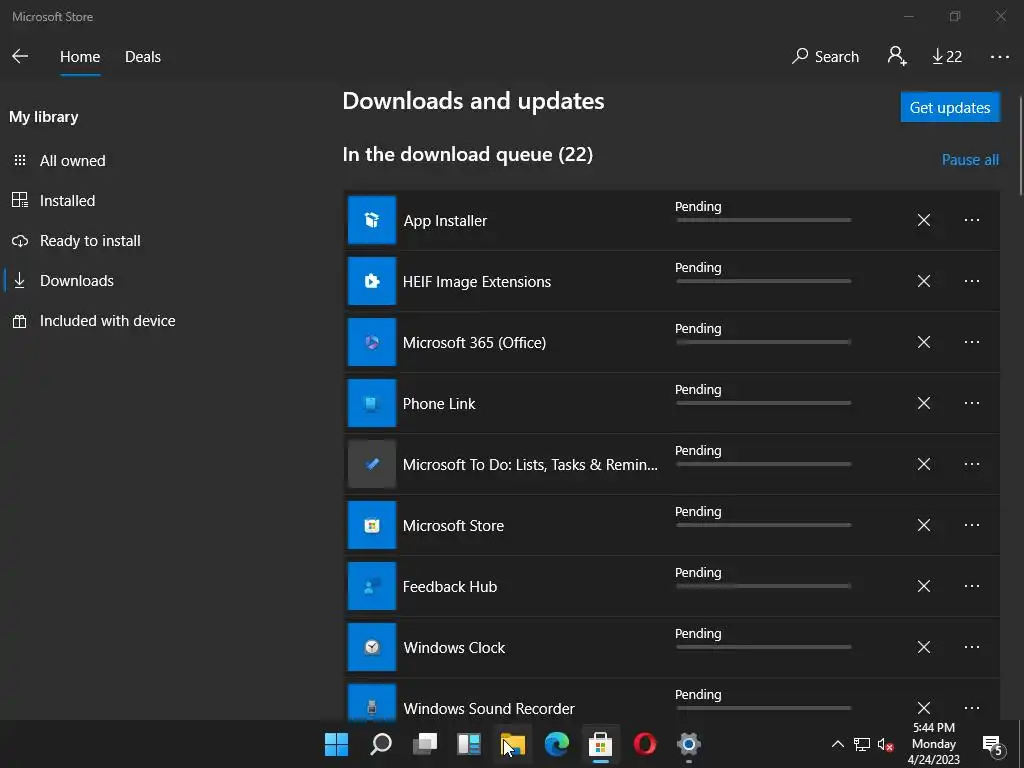This screenshot has height=768, width=1024.
Task: Click the App Installer name text
Action: (x=445, y=221)
